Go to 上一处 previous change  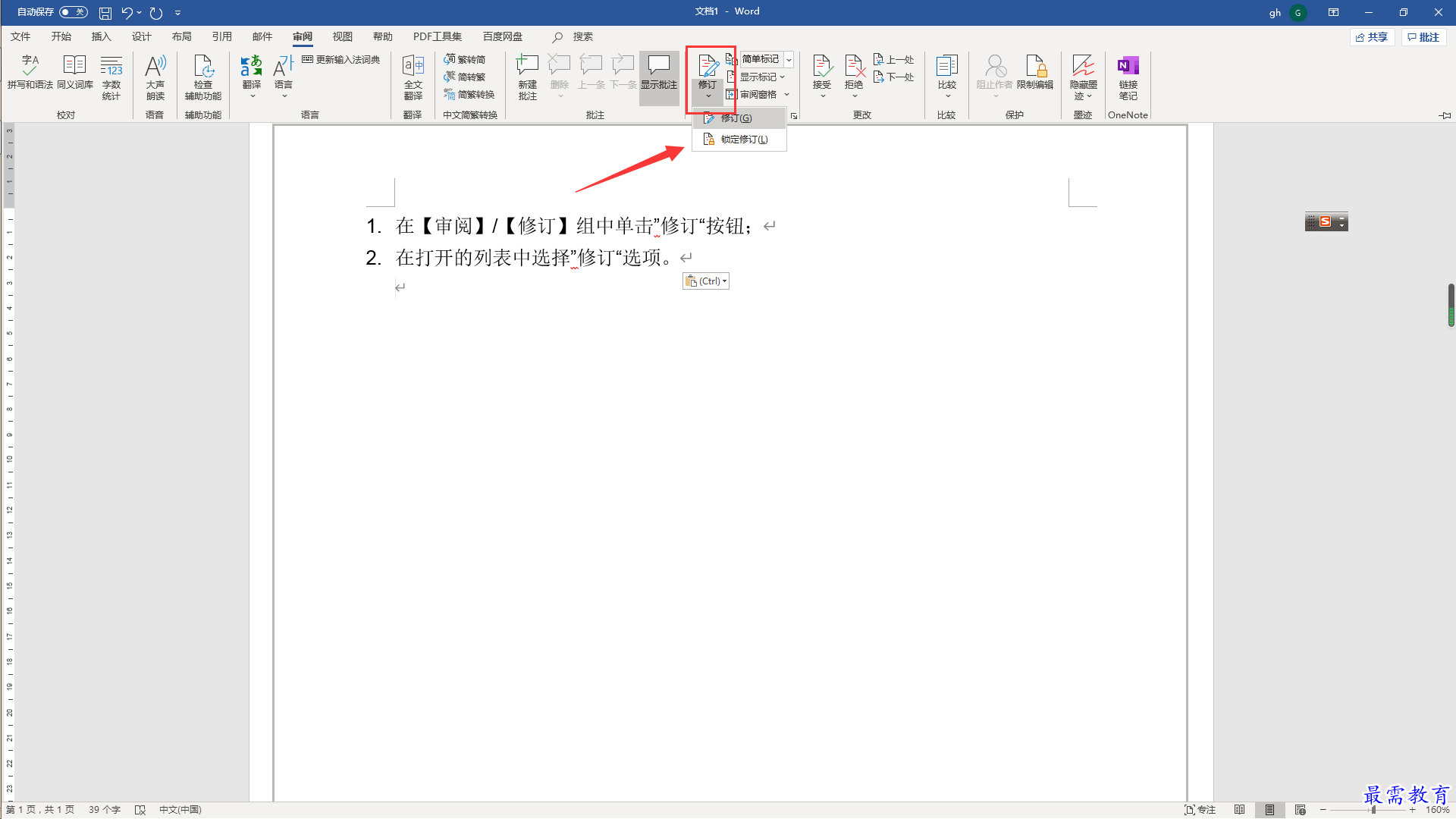[x=894, y=59]
